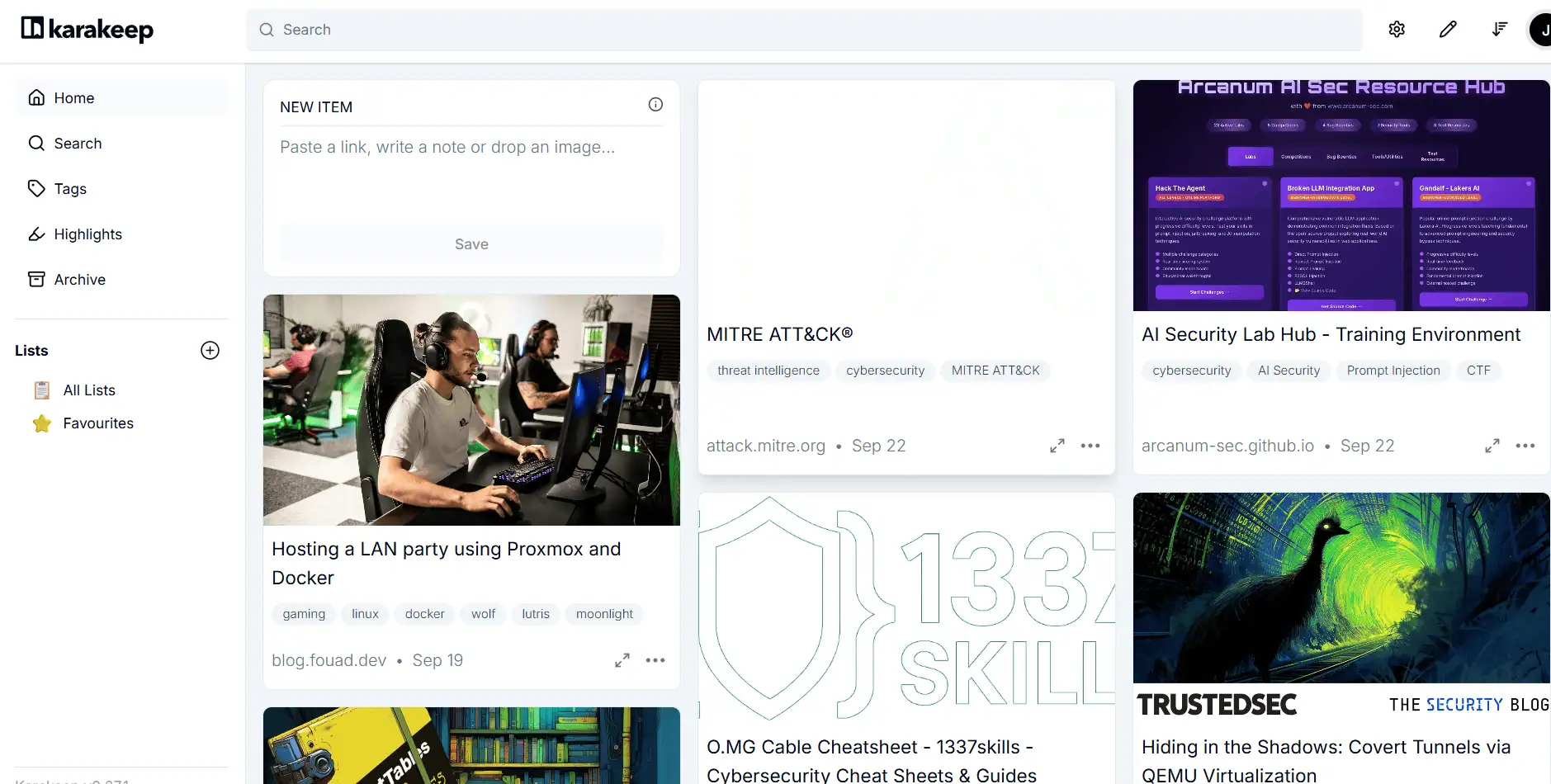Select the linux tag
1551x784 pixels.
tap(365, 614)
